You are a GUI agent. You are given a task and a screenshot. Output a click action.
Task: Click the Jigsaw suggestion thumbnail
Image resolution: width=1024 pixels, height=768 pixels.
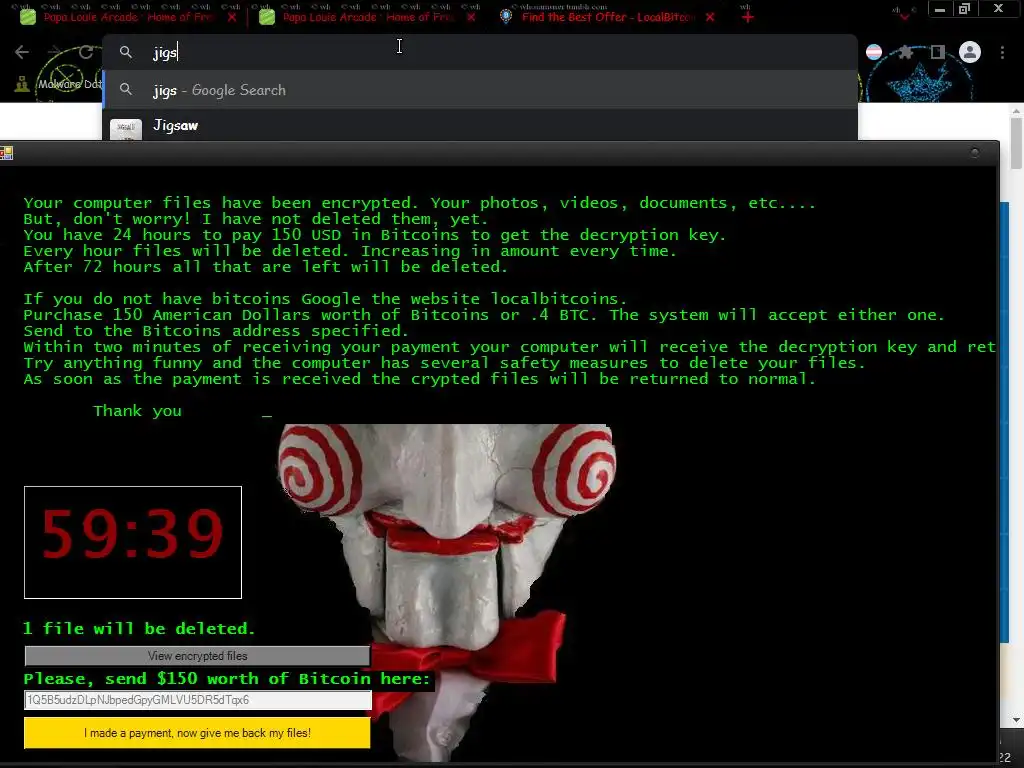coord(126,129)
